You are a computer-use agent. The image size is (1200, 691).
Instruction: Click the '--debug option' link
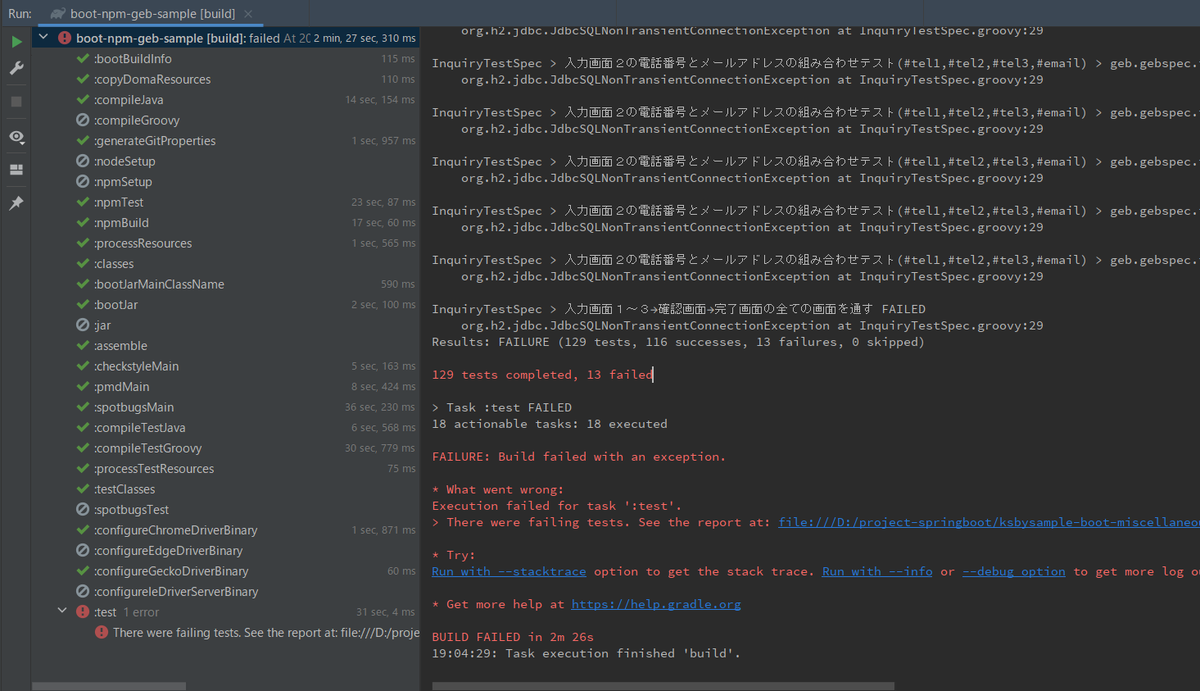tap(1014, 571)
